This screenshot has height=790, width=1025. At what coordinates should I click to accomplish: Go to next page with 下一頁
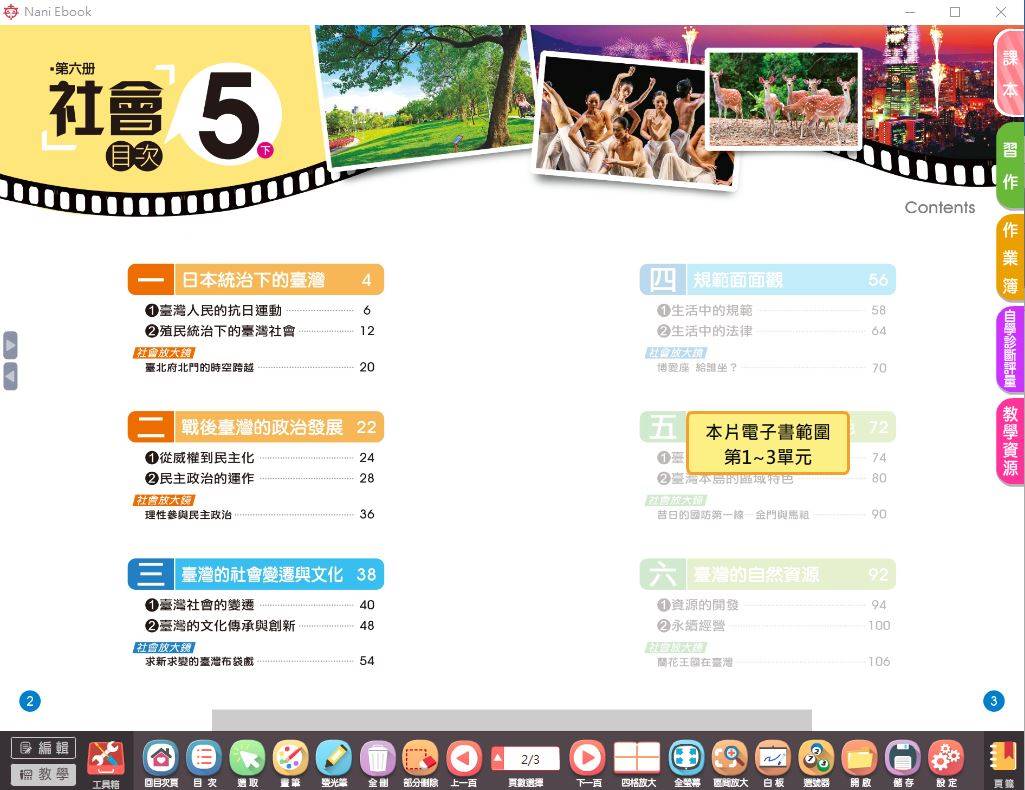pyautogui.click(x=588, y=761)
